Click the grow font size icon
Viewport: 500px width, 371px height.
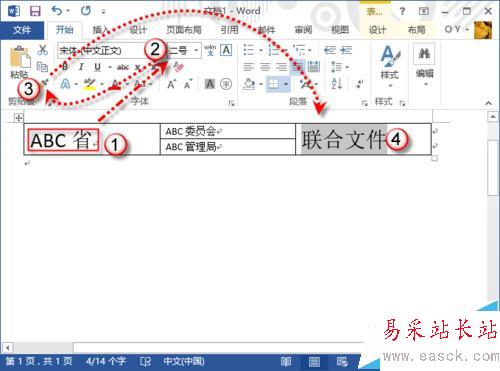[x=171, y=84]
